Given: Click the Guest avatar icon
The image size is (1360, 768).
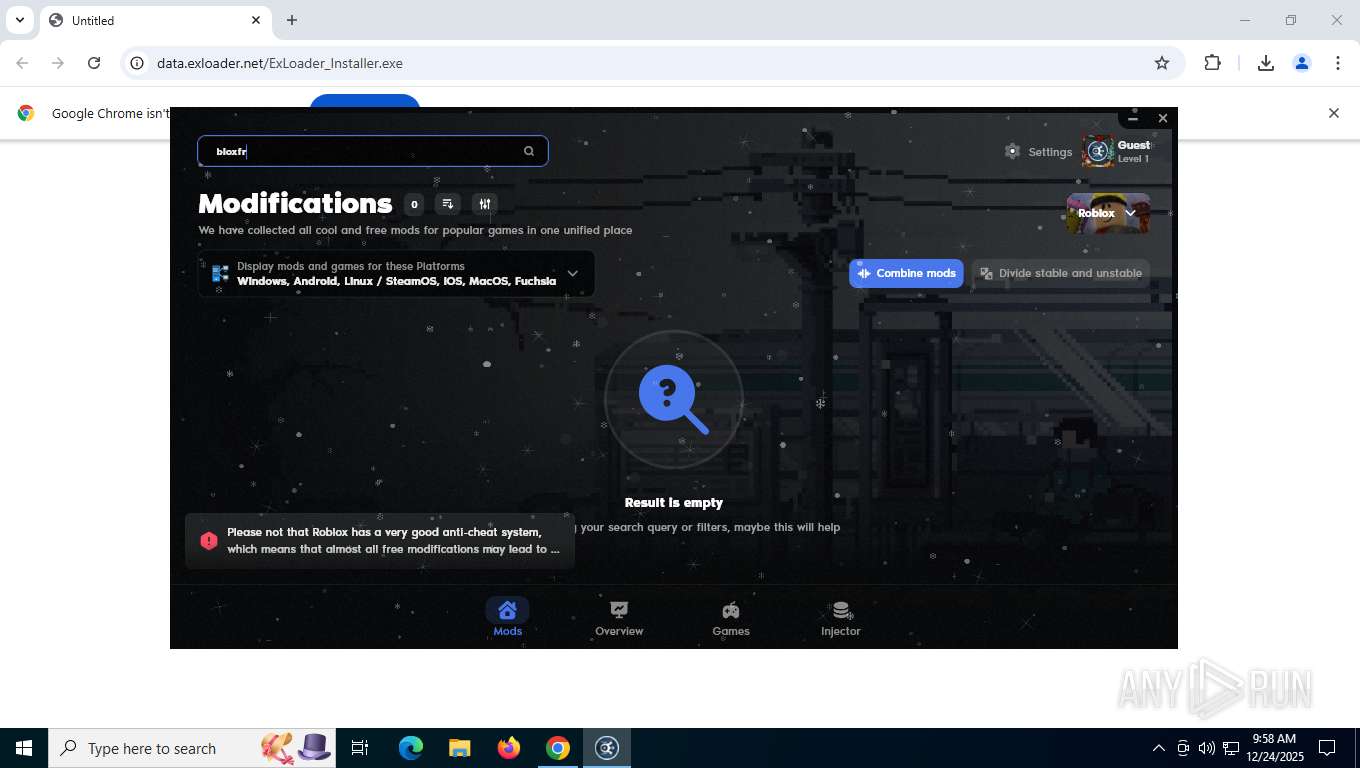Looking at the screenshot, I should 1098,151.
